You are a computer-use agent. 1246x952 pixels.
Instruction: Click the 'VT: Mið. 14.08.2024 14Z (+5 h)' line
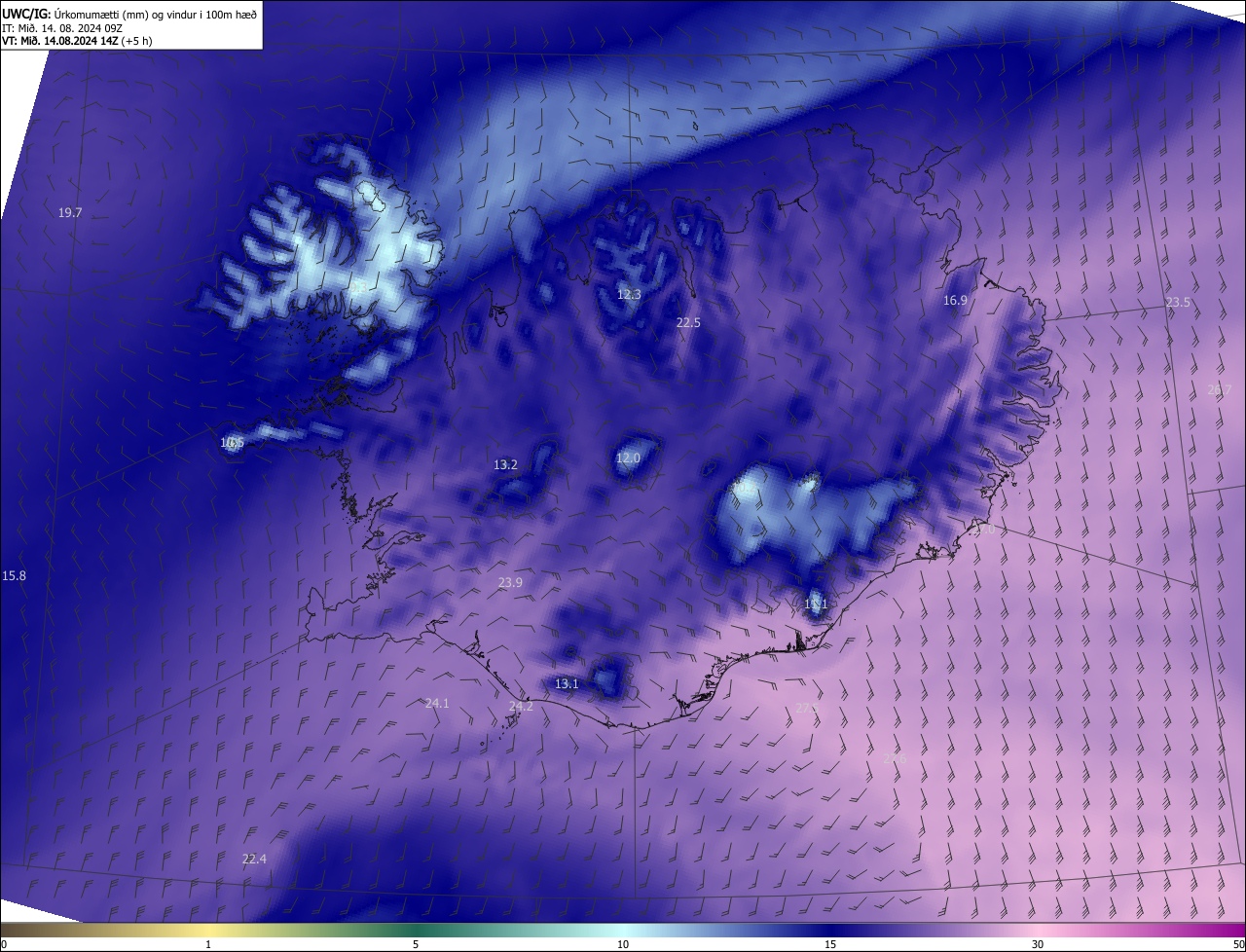tap(77, 41)
